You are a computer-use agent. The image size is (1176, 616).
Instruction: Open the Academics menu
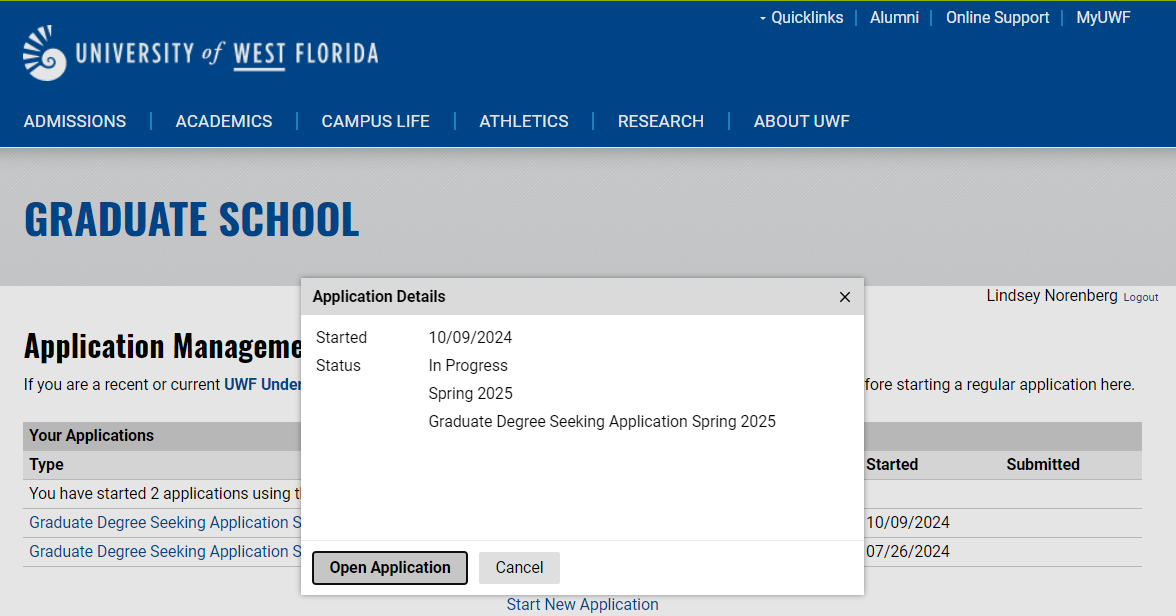click(x=224, y=122)
